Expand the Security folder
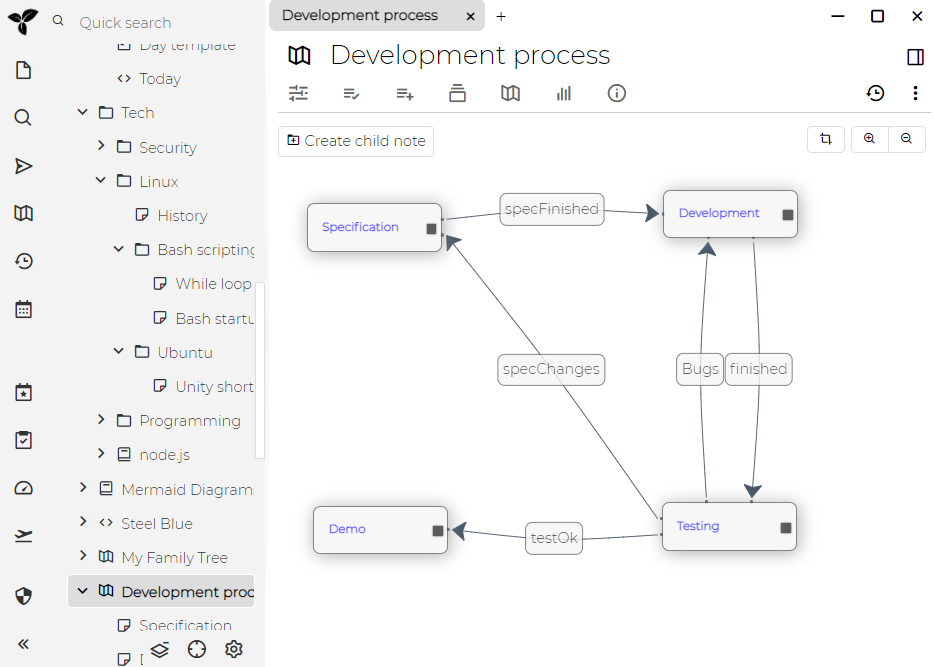934x667 pixels. click(x=101, y=147)
